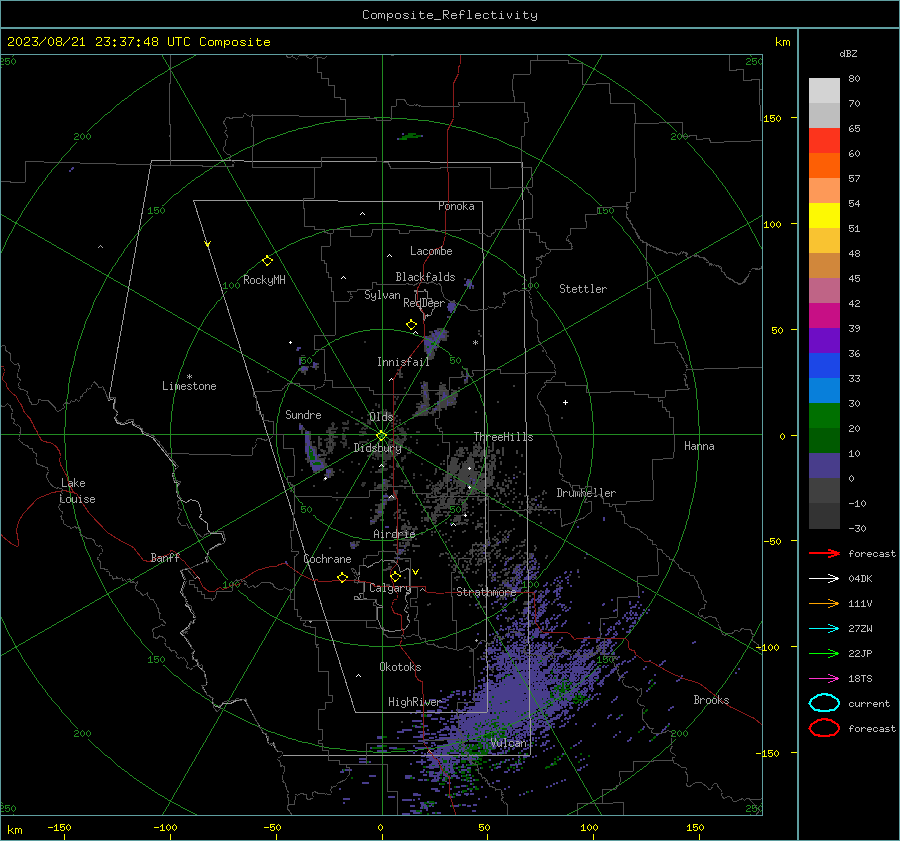Image resolution: width=900 pixels, height=841 pixels.
Task: Click the Innisfail city label
Action: pos(403,362)
